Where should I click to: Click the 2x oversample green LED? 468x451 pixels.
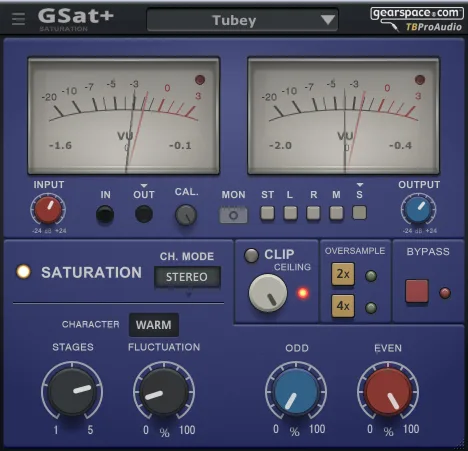coord(371,276)
